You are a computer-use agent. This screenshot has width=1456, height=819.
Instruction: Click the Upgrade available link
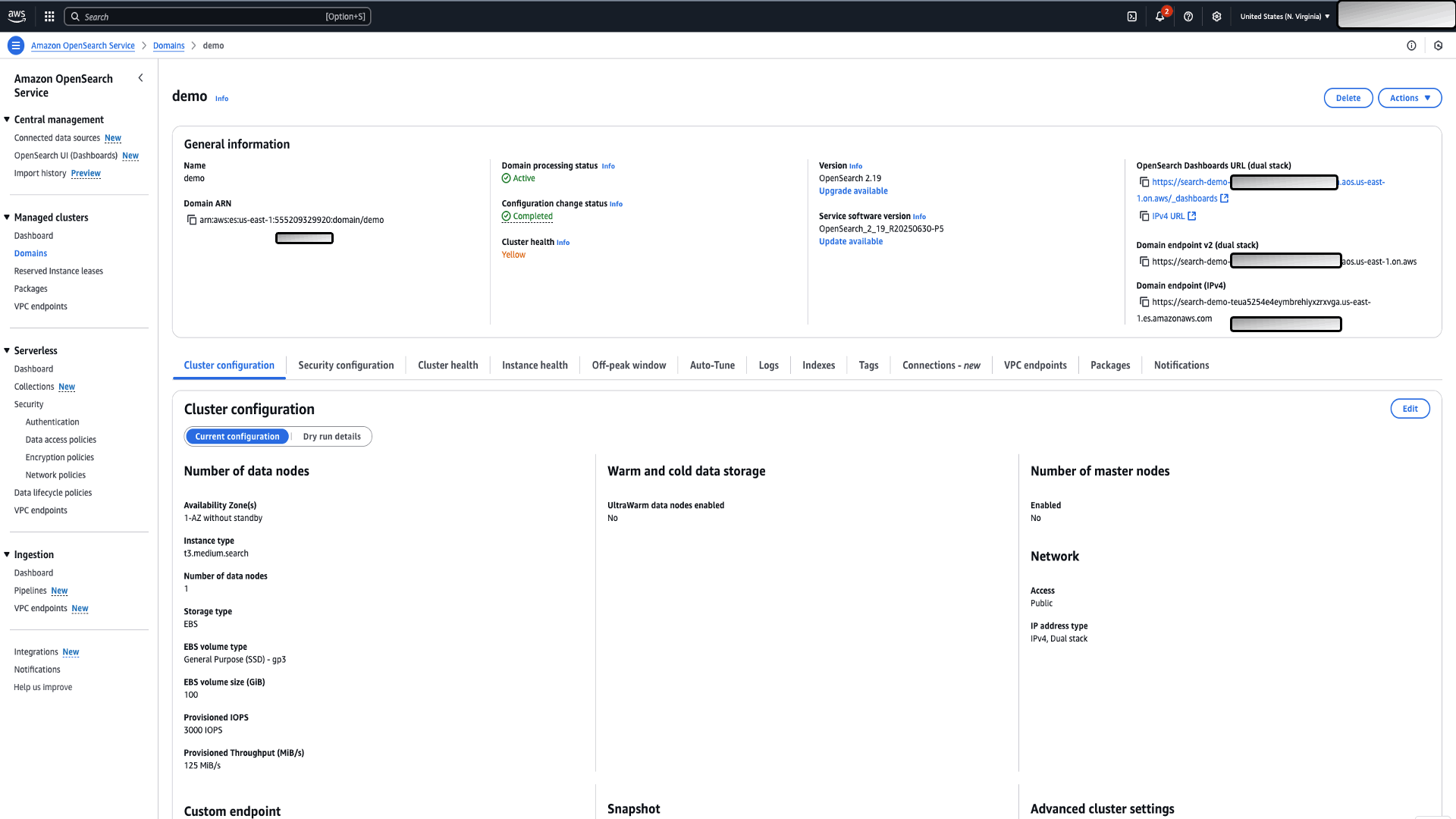(x=852, y=191)
